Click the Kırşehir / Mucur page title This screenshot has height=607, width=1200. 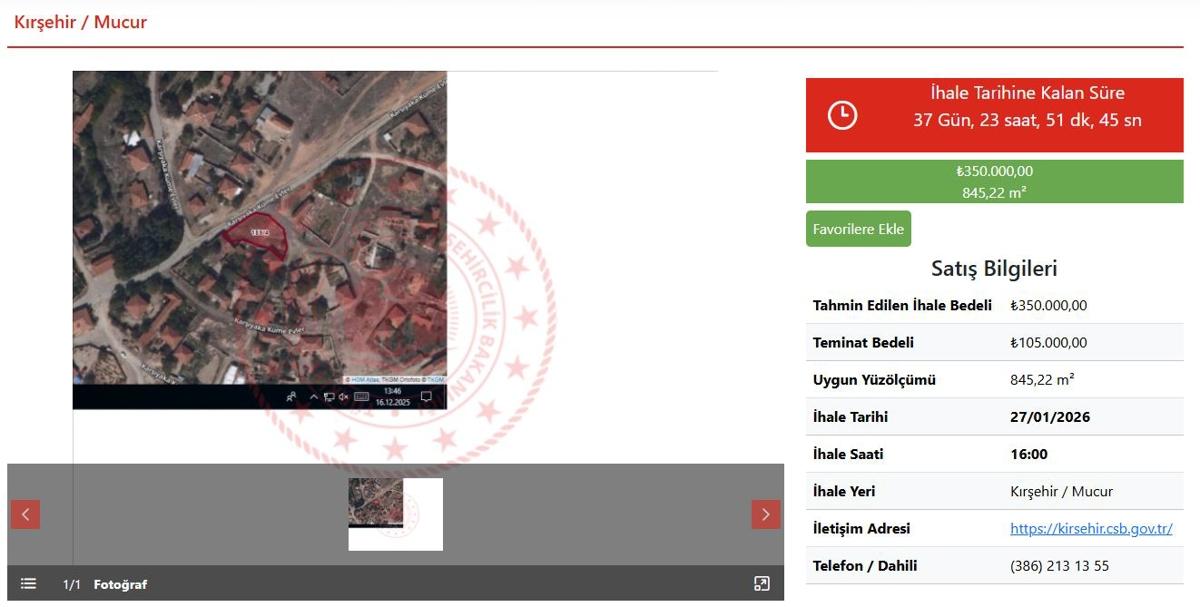pyautogui.click(x=80, y=22)
